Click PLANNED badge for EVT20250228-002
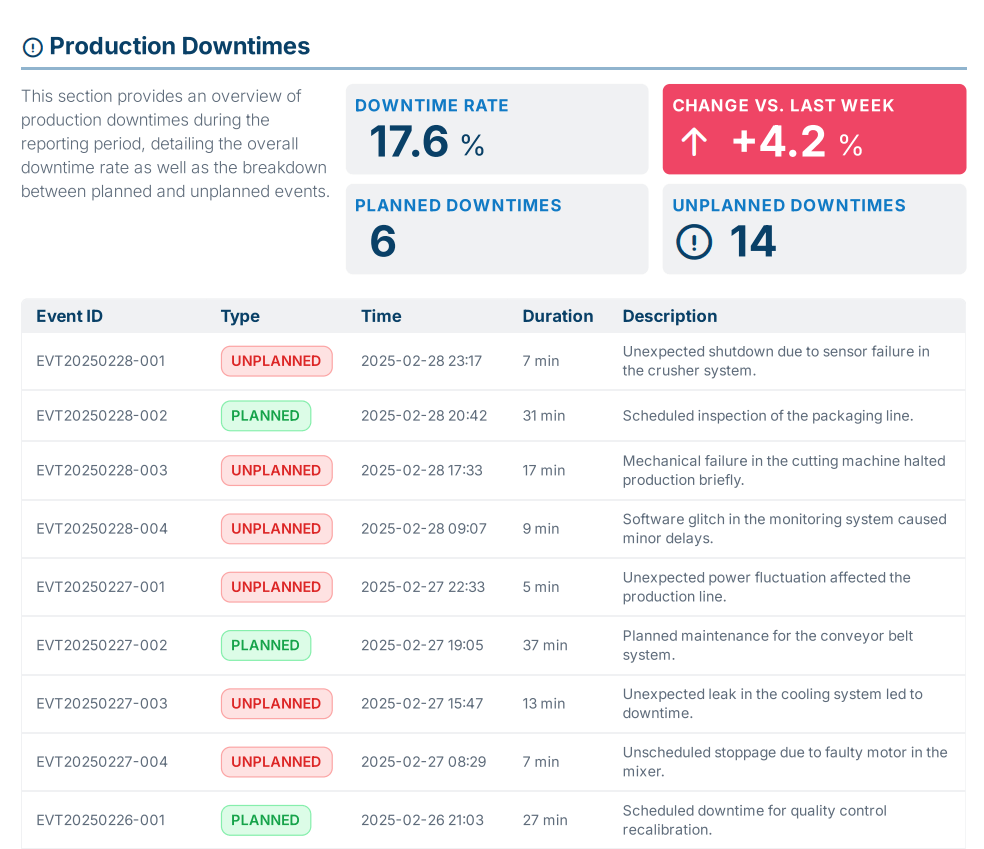 pyautogui.click(x=265, y=416)
